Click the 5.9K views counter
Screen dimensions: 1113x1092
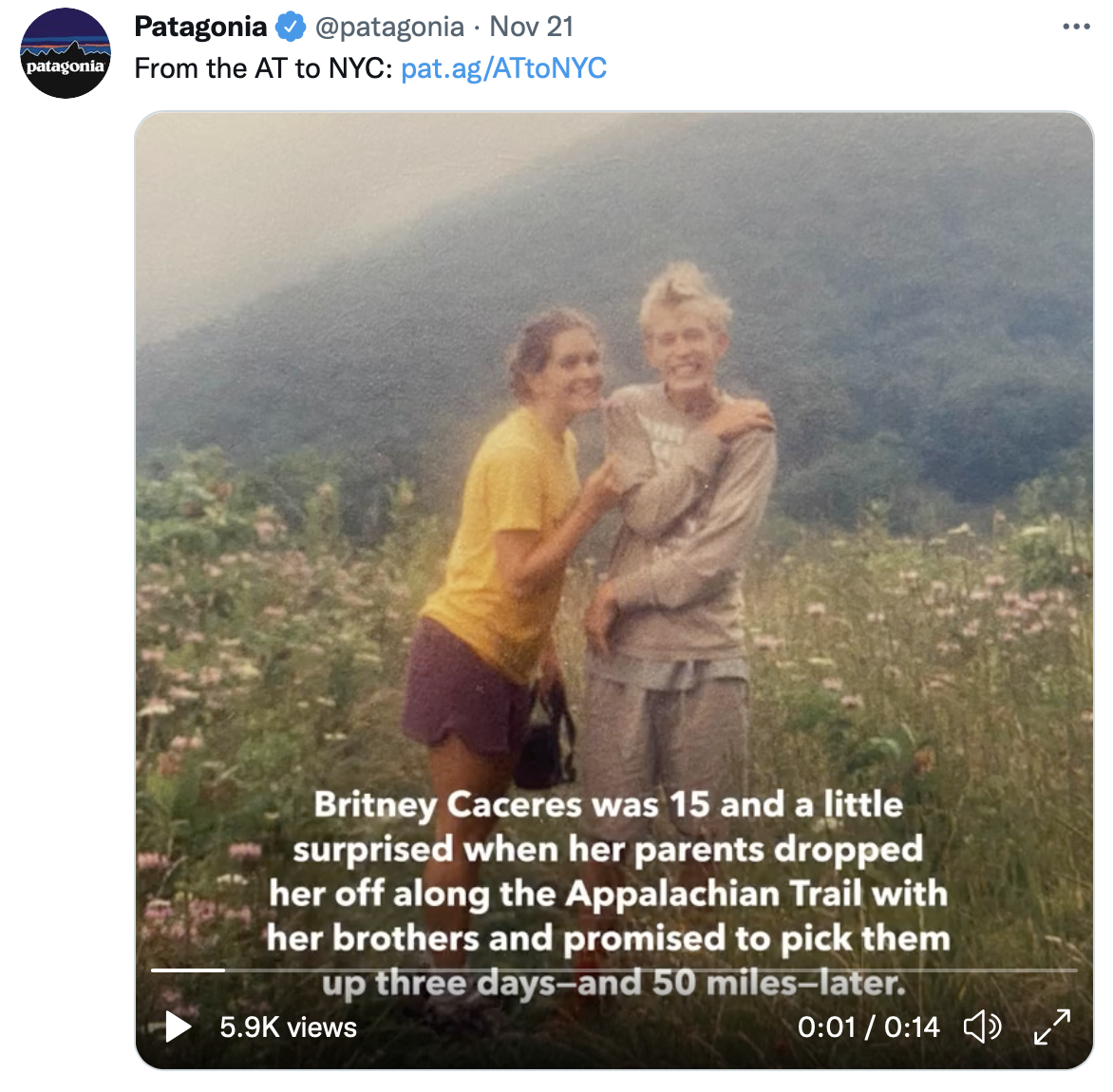click(x=288, y=1027)
